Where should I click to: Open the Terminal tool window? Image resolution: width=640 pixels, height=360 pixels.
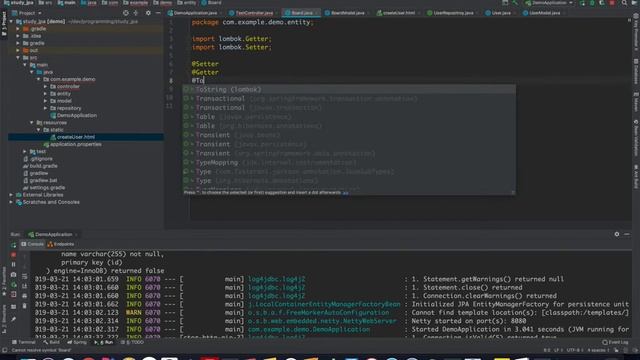tap(24, 342)
